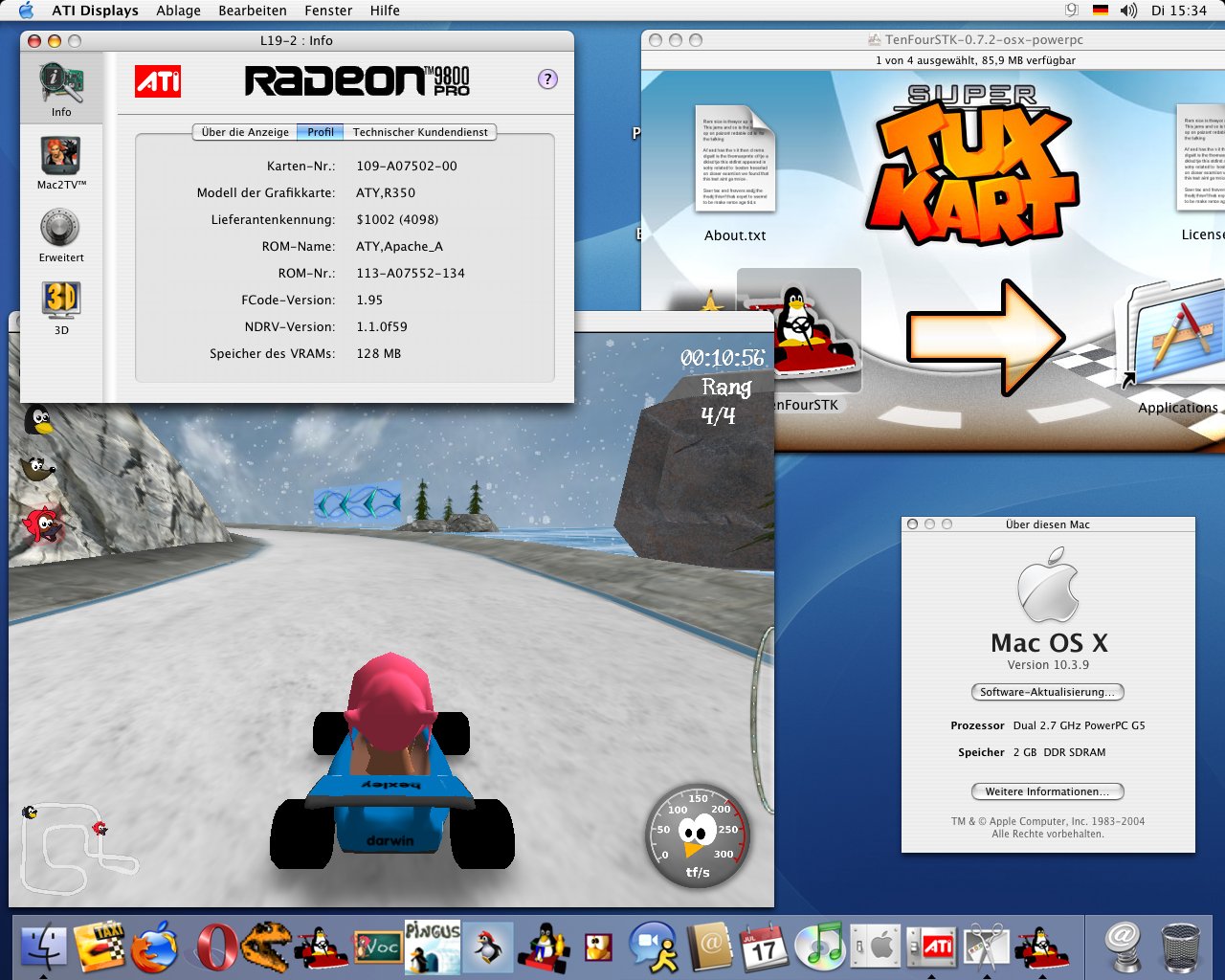Open the Voc chalkboard app in Dock
Image resolution: width=1225 pixels, height=980 pixels.
pyautogui.click(x=377, y=947)
